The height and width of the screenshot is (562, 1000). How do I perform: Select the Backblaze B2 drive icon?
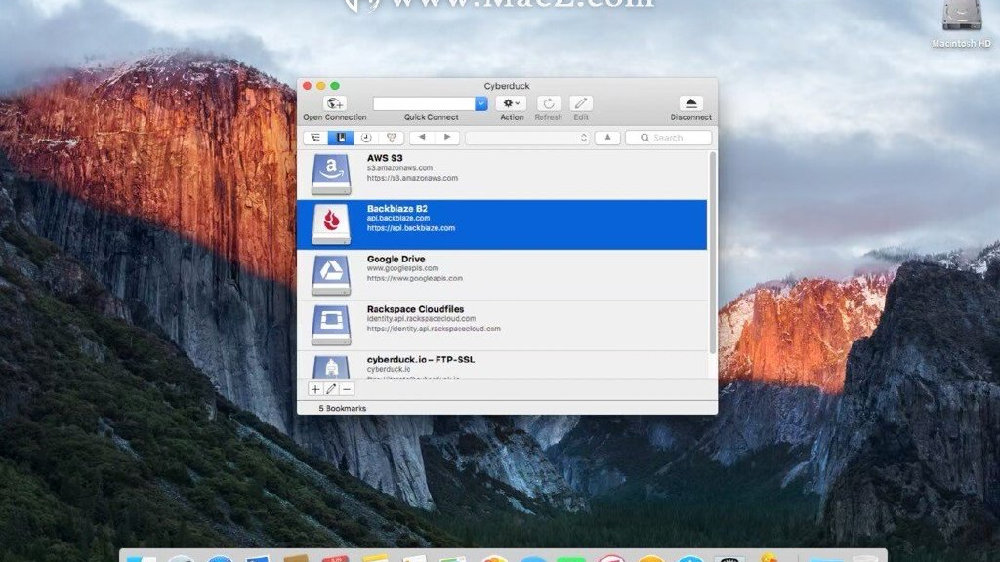coord(331,224)
